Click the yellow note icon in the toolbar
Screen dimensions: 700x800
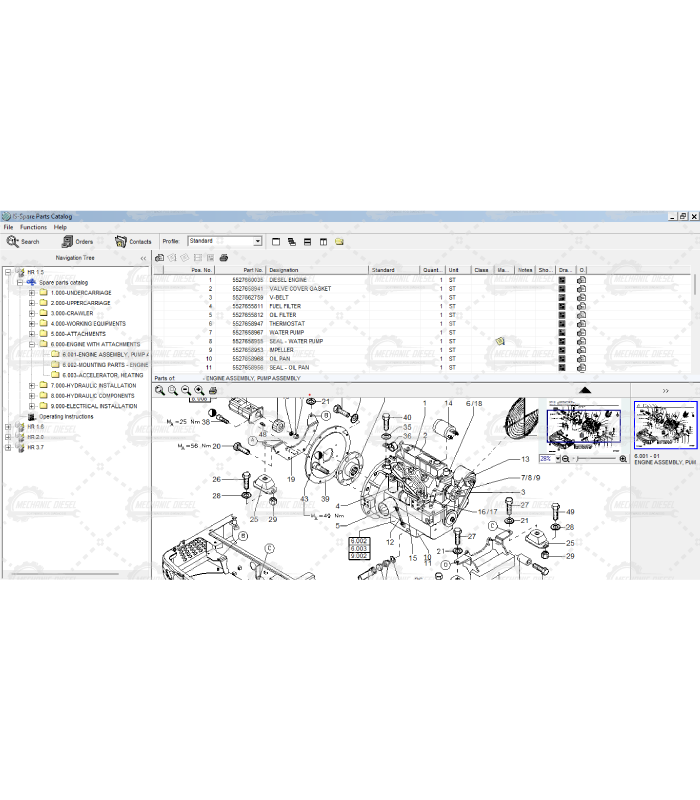[340, 241]
